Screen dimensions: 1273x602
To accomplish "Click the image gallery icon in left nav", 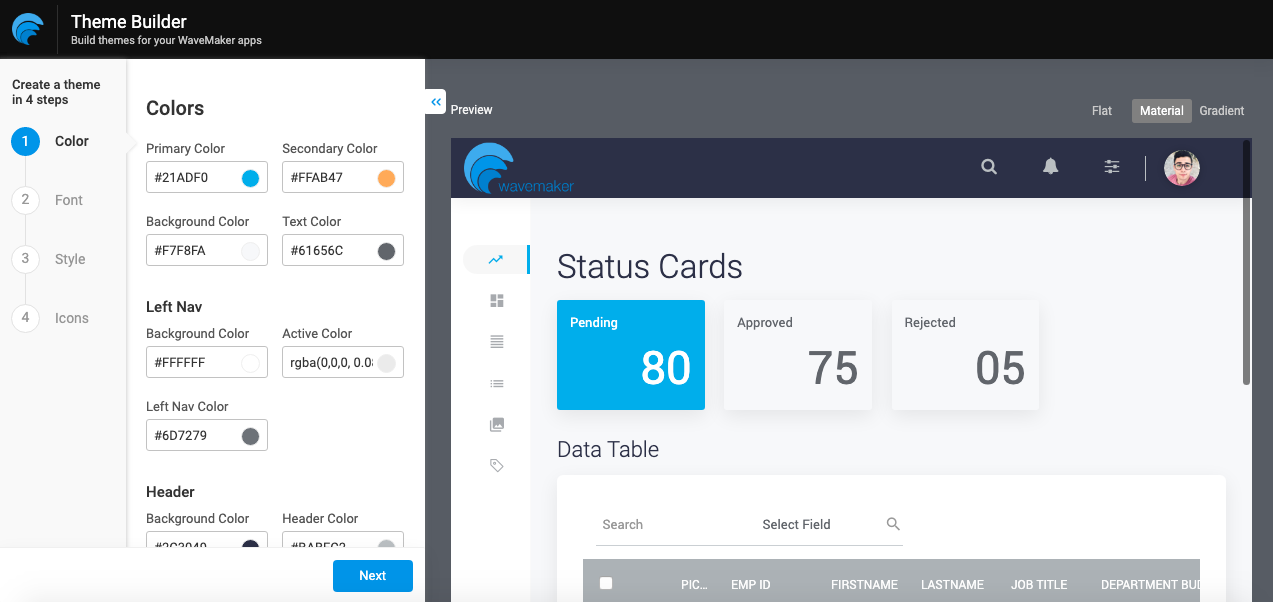I will [497, 424].
